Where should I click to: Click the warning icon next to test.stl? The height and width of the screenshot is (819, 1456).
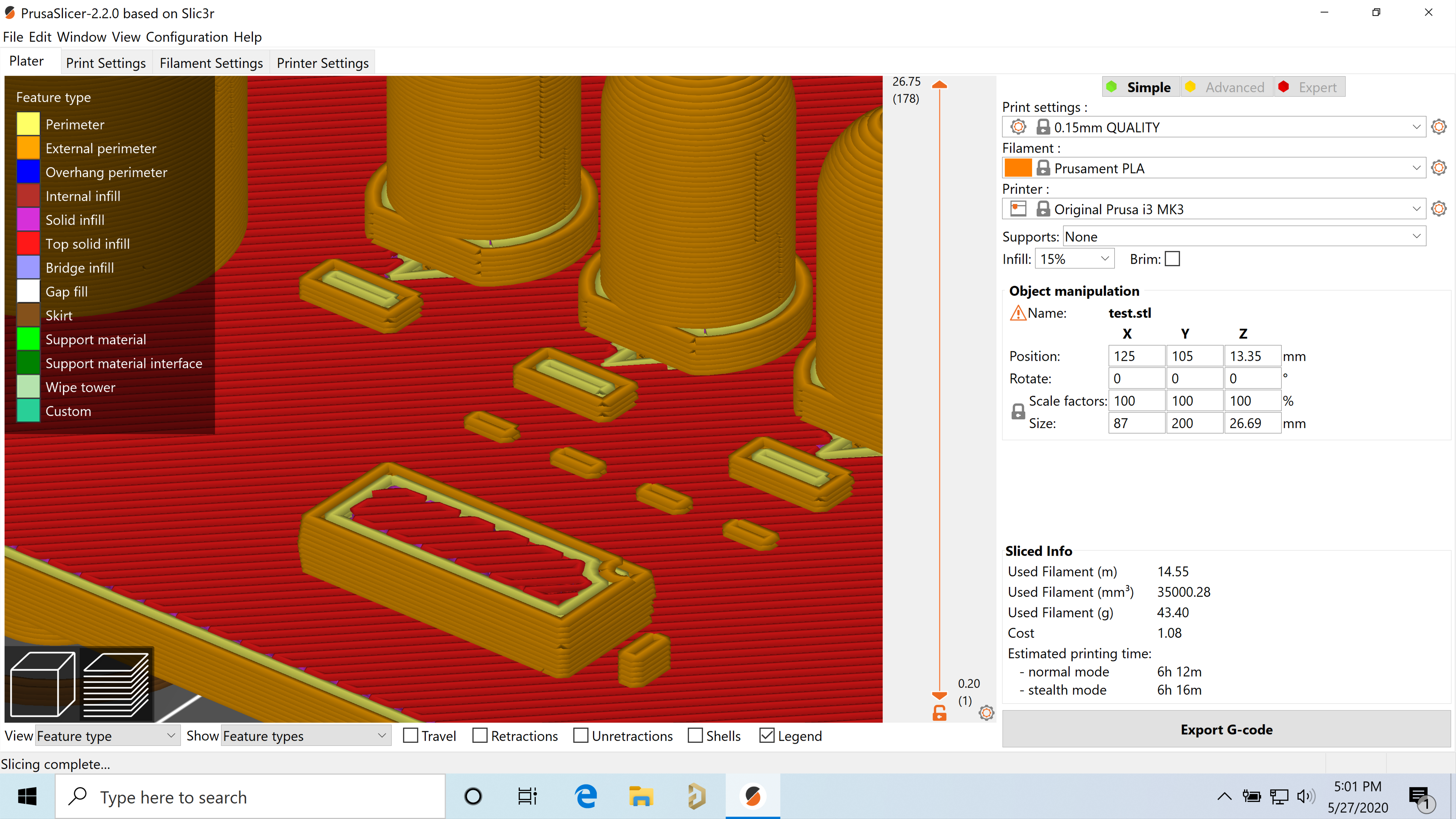point(1018,312)
